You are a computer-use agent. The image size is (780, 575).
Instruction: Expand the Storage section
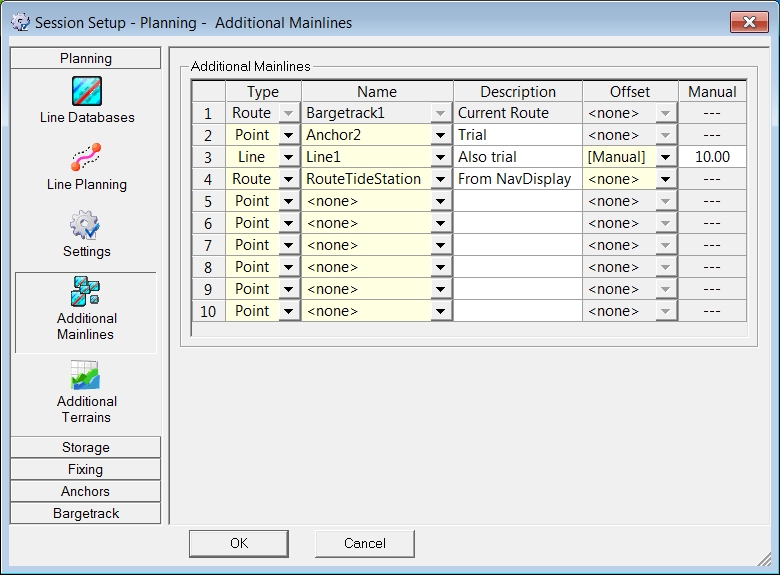coord(85,447)
